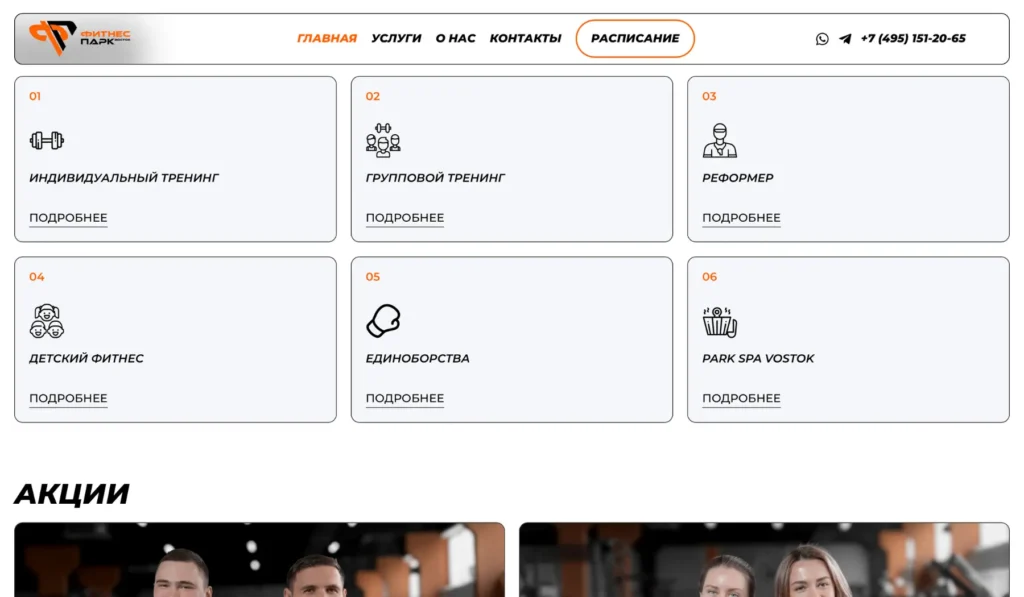This screenshot has width=1024, height=597.
Task: Click the children faces Детский фитнес icon
Action: pyautogui.click(x=47, y=321)
